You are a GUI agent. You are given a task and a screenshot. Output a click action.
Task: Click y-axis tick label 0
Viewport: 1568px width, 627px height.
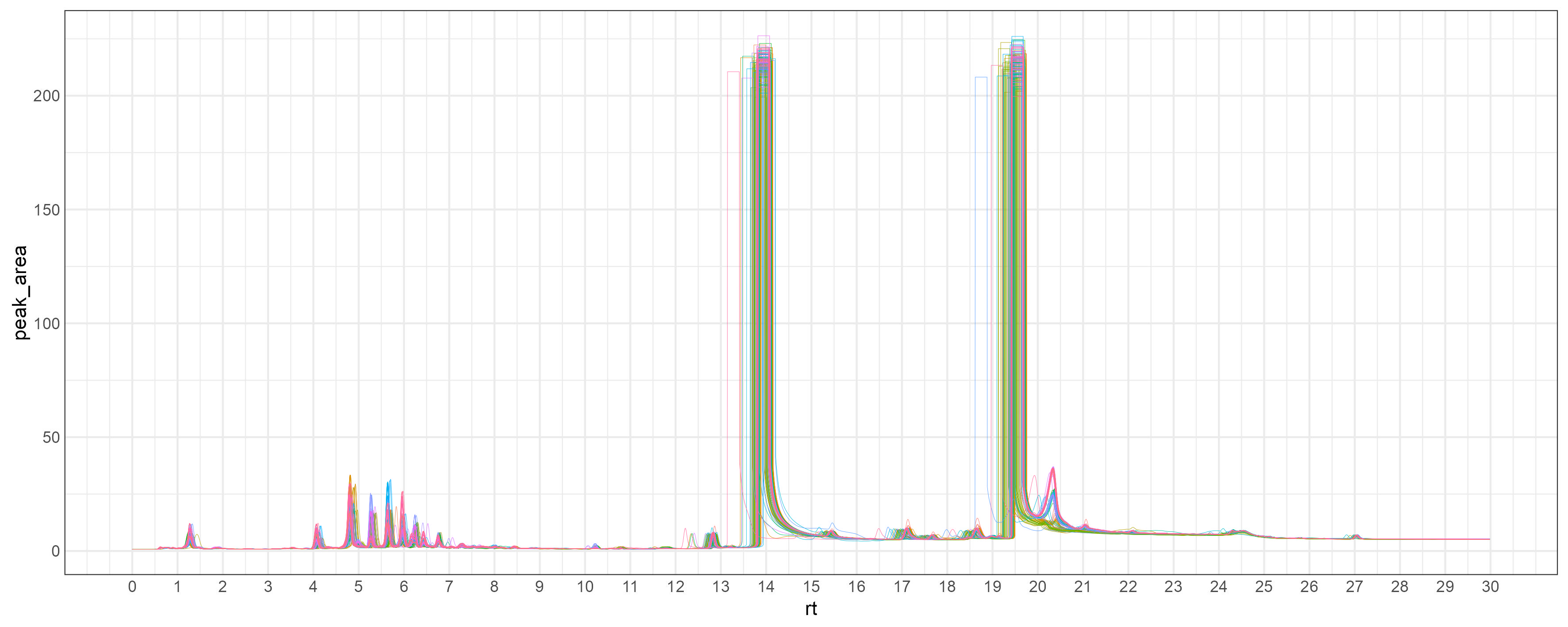click(x=55, y=551)
